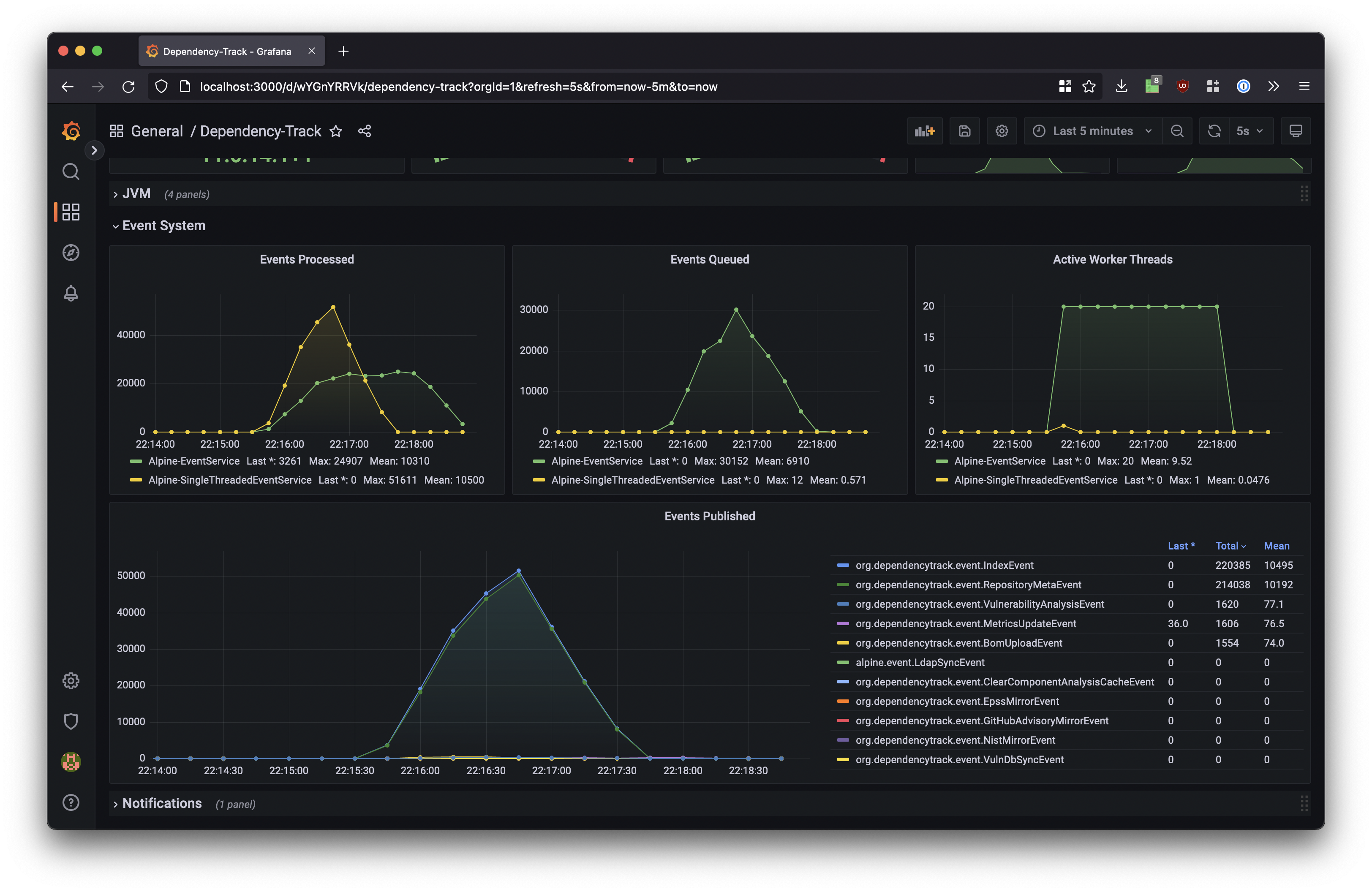Image resolution: width=1372 pixels, height=892 pixels.
Task: Open the Explore compass icon
Action: coord(71,253)
